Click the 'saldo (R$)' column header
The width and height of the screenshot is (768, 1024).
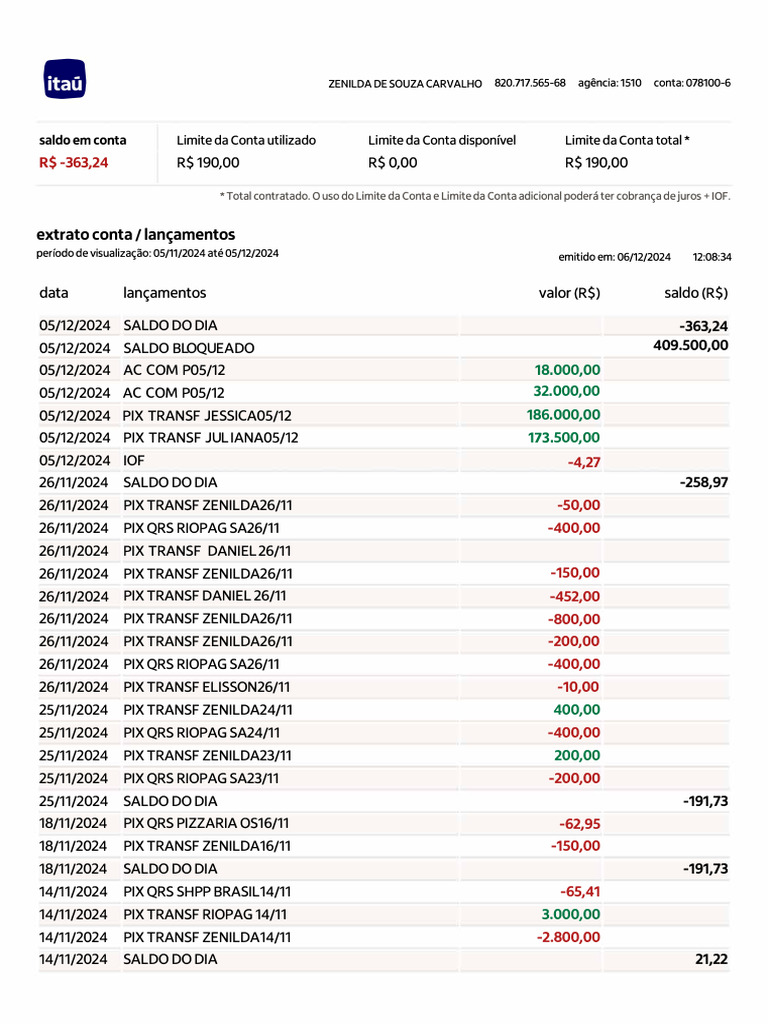696,293
